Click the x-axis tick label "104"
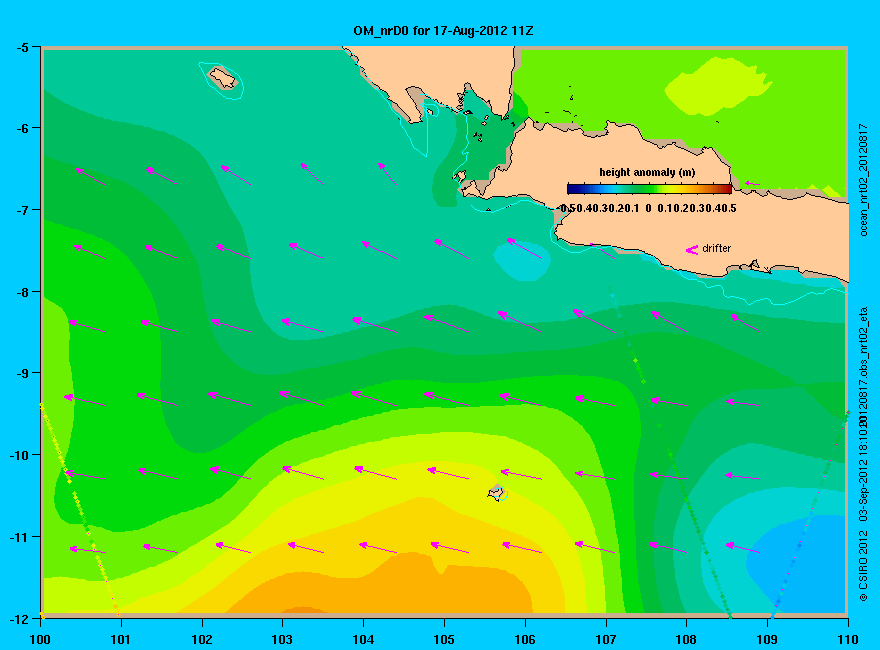 [x=363, y=639]
